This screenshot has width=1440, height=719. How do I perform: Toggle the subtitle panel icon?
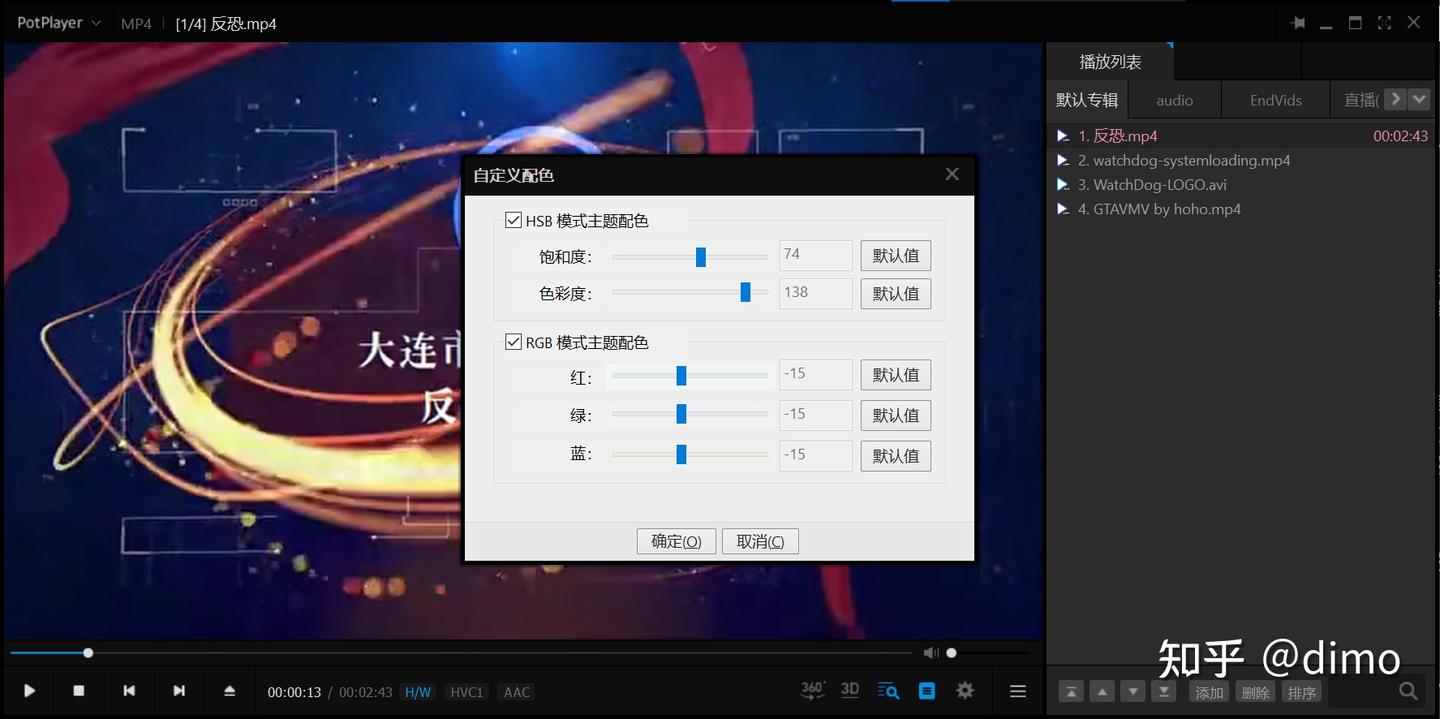click(926, 690)
